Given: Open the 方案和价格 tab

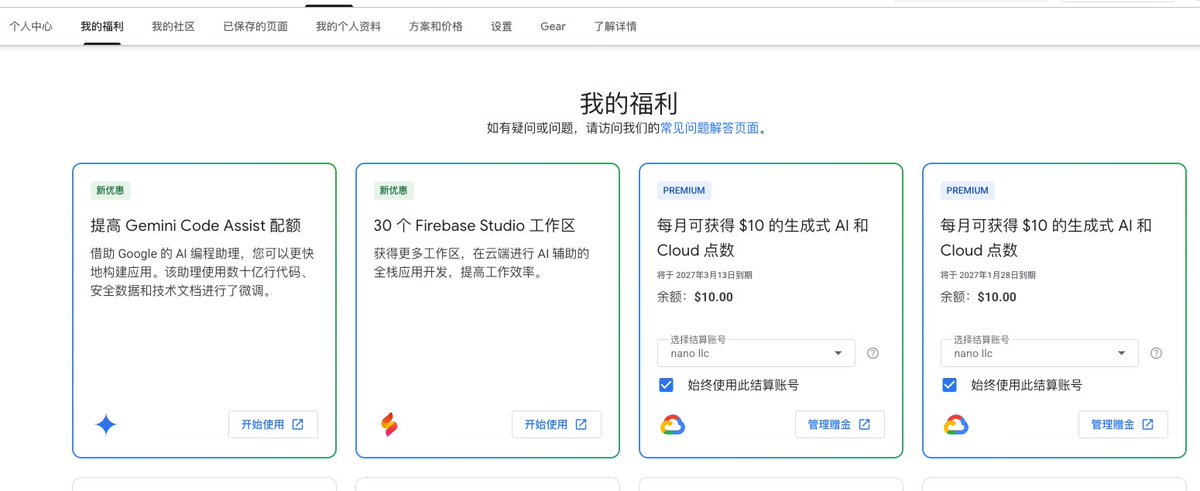Looking at the screenshot, I should [x=436, y=27].
